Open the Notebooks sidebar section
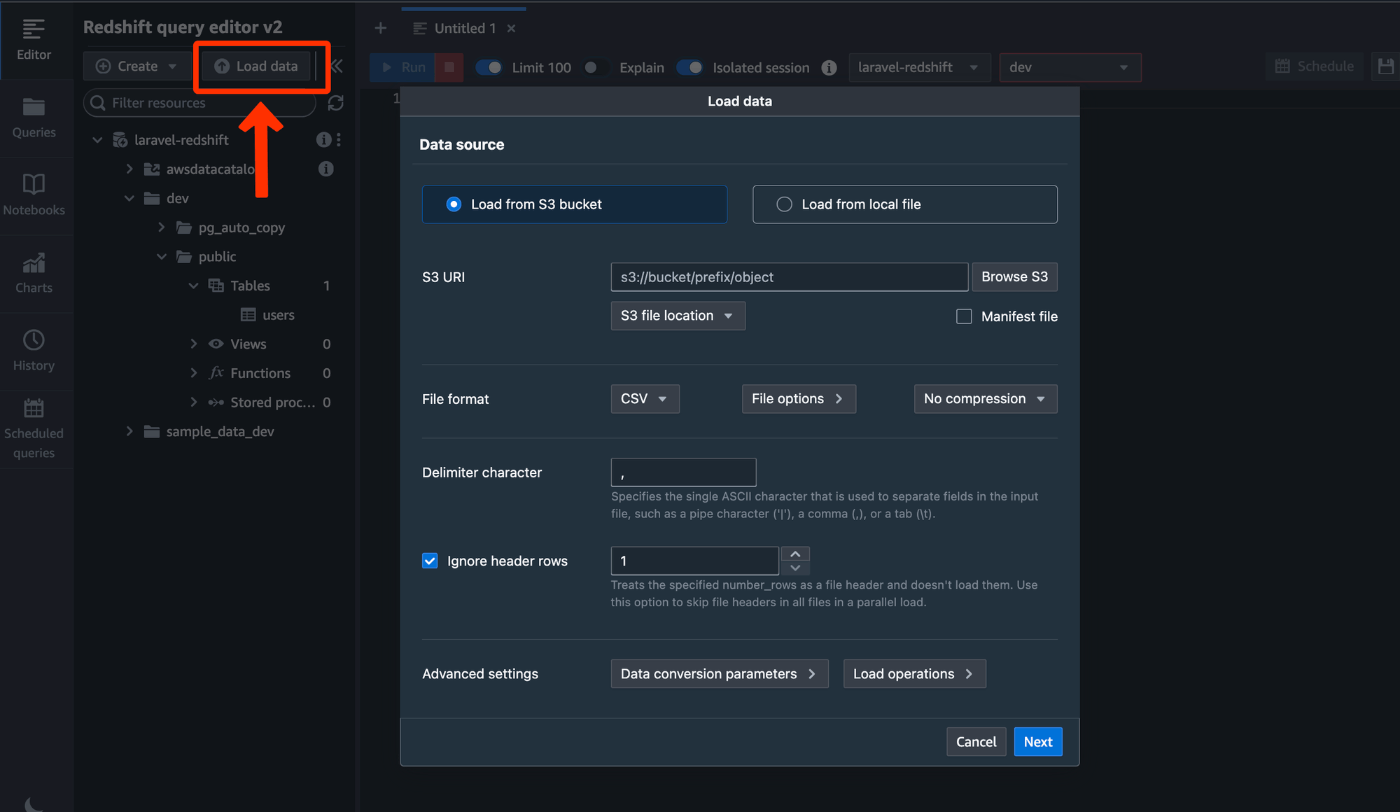Image resolution: width=1400 pixels, height=812 pixels. 34,195
